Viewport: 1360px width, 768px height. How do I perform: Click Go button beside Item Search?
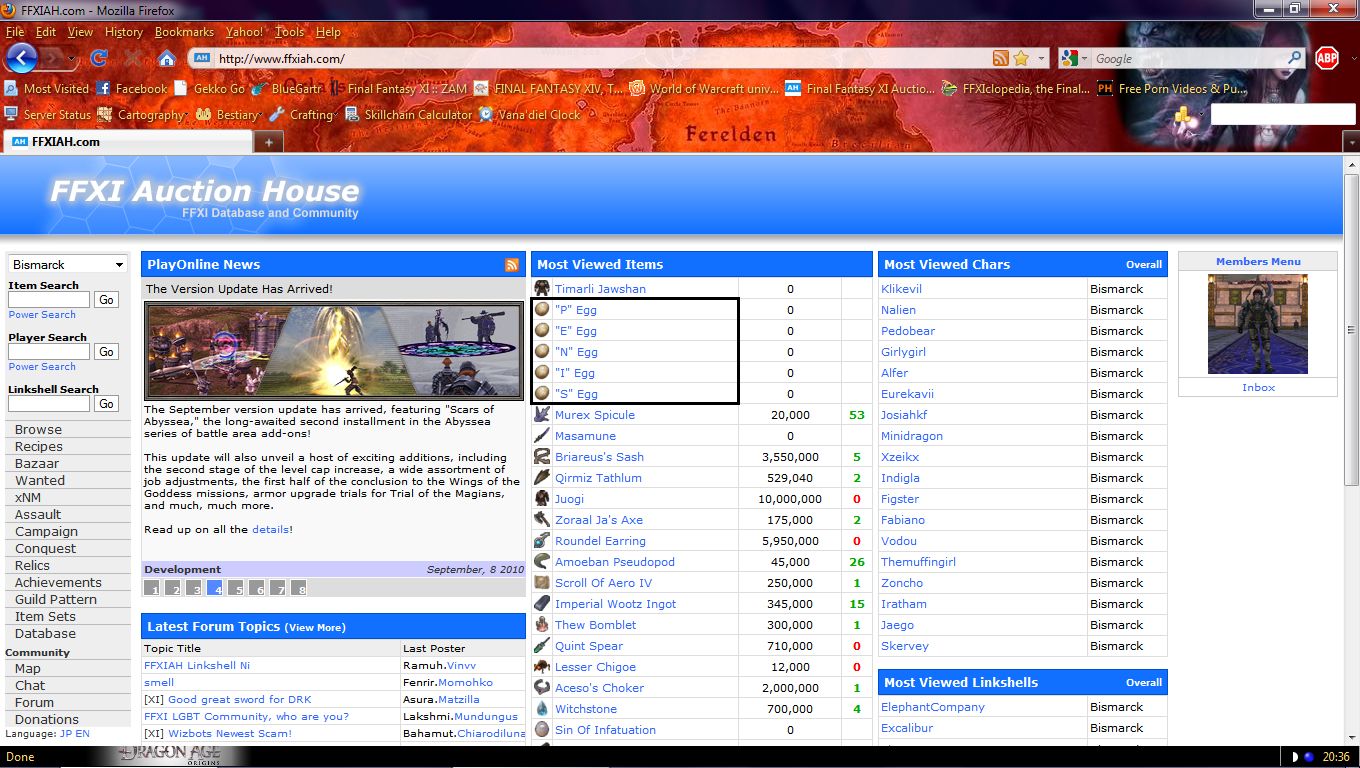coord(107,300)
